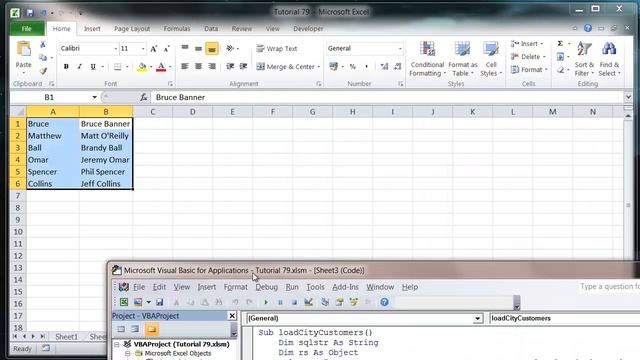Pick the yellow Fill Color bucket
This screenshot has height=360, width=640.
click(142, 67)
